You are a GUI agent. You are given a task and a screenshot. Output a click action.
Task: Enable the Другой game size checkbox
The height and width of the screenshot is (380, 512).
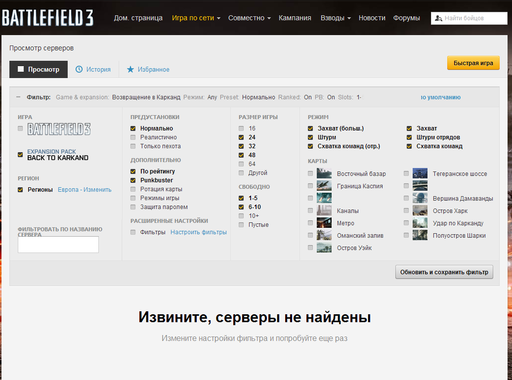(x=241, y=173)
